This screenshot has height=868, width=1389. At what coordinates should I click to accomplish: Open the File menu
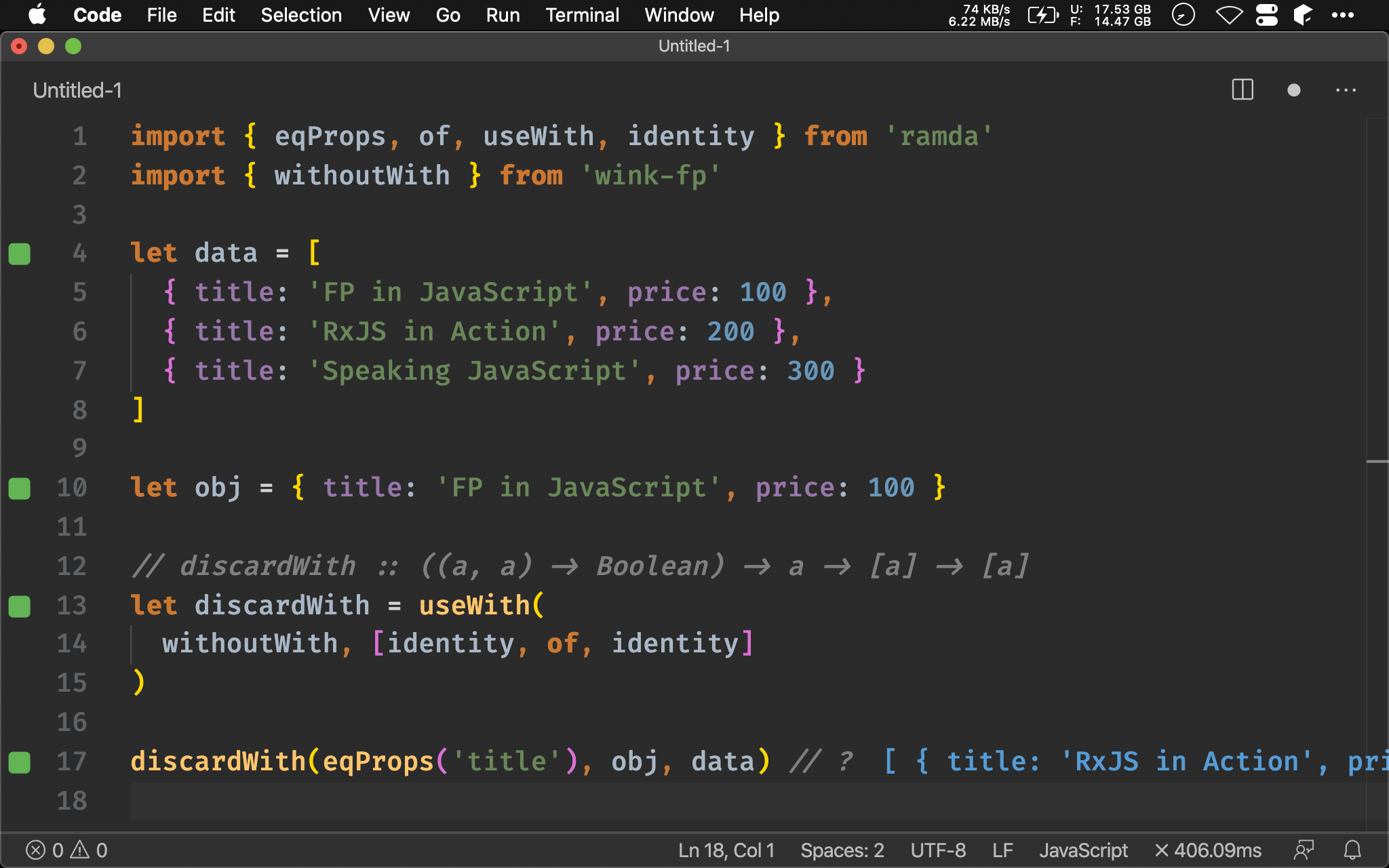tap(161, 15)
